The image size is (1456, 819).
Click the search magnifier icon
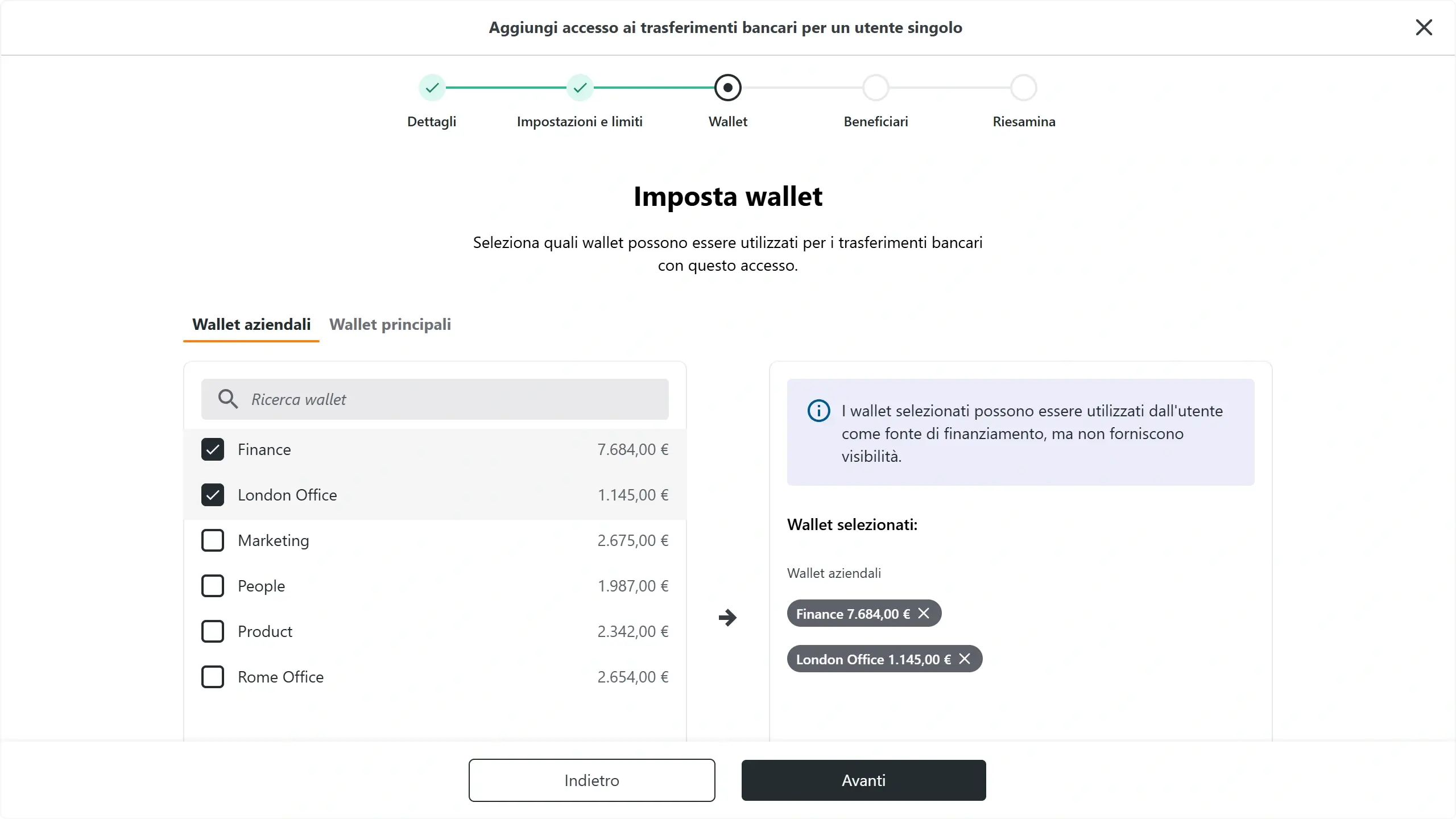(x=228, y=399)
